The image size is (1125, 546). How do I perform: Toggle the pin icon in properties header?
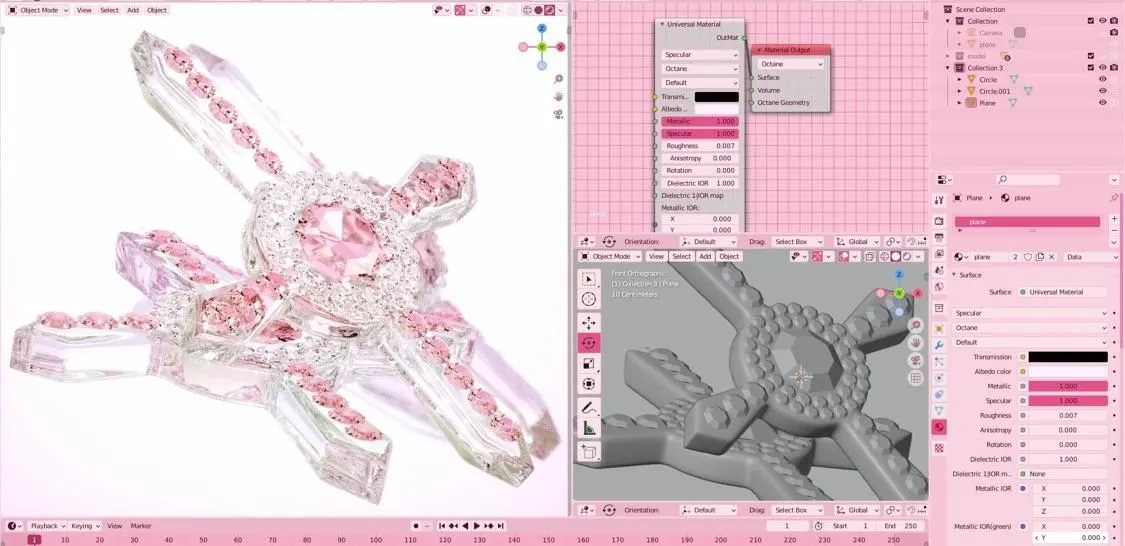(x=1114, y=198)
